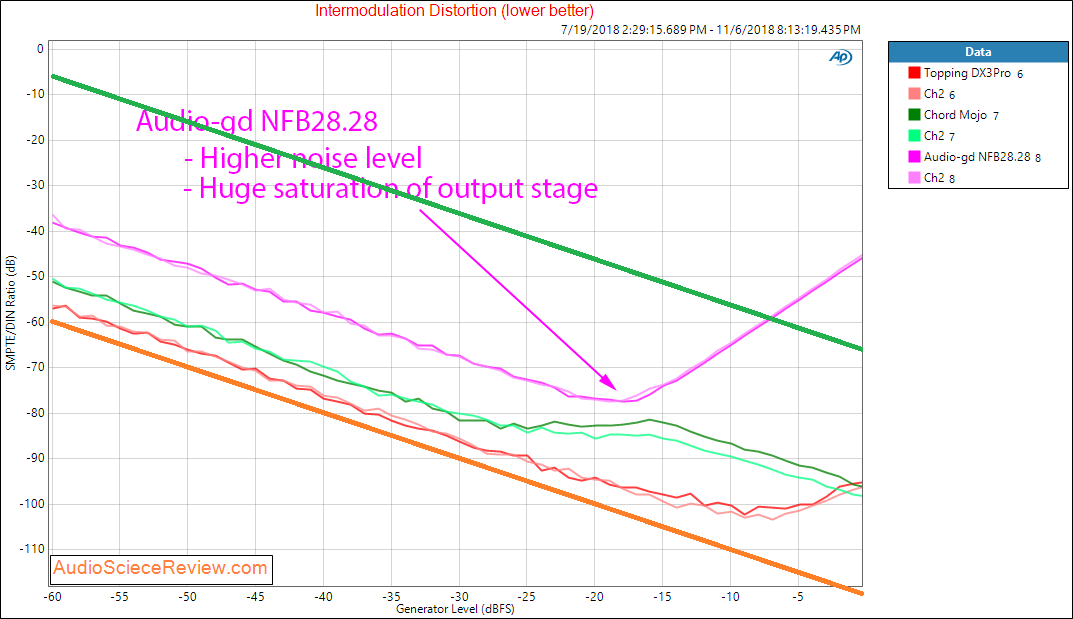Click the SMPTE/DIN Ratio (dB) axis label
This screenshot has height=619, width=1073.
pos(10,313)
